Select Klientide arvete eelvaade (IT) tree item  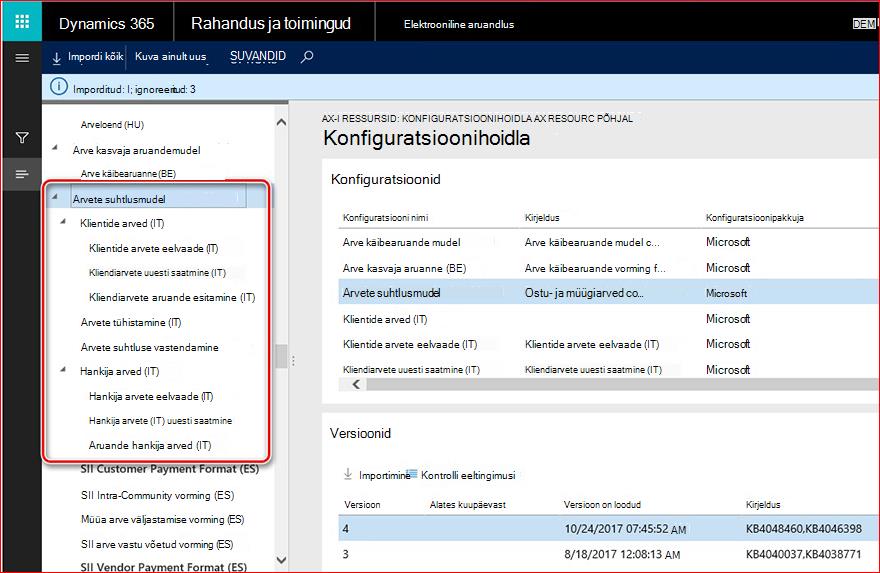point(154,248)
